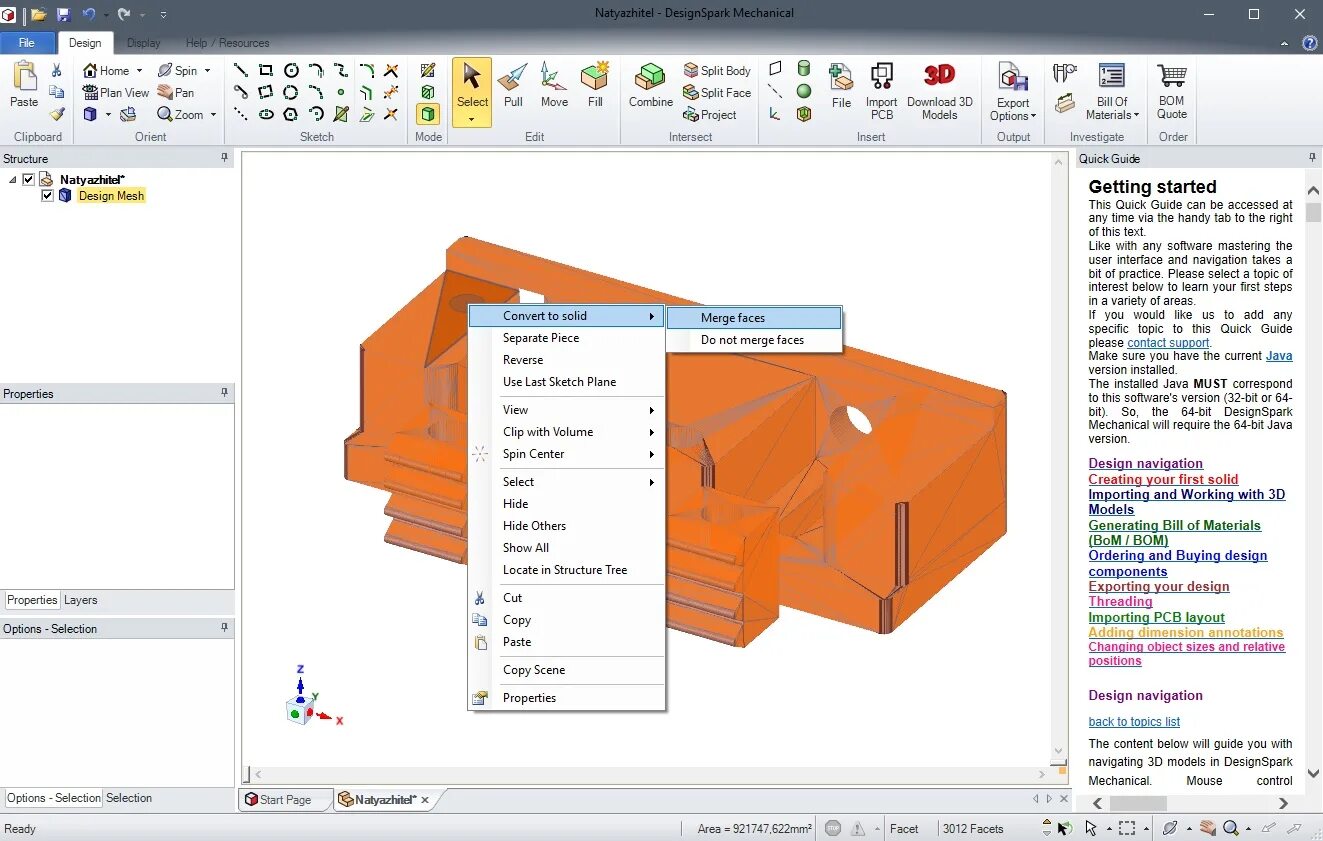Insert a File via the ribbon

(x=842, y=85)
